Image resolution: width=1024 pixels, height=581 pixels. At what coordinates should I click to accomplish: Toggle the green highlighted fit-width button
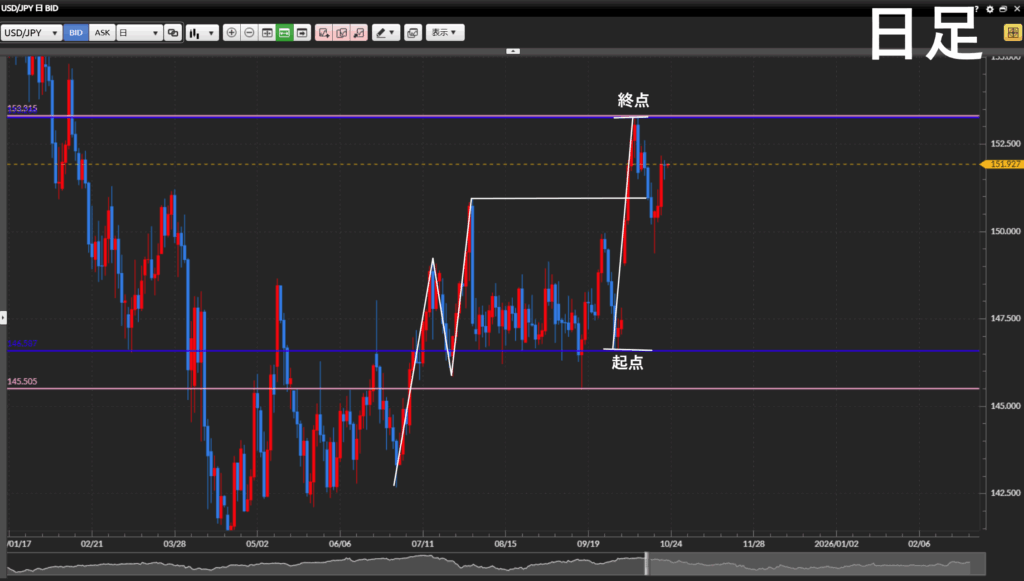tap(284, 32)
